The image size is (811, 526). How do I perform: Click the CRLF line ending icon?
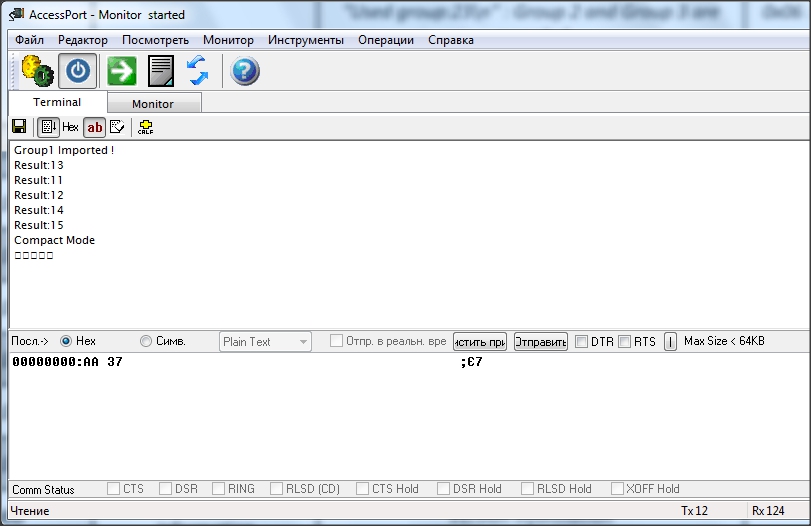click(x=145, y=127)
